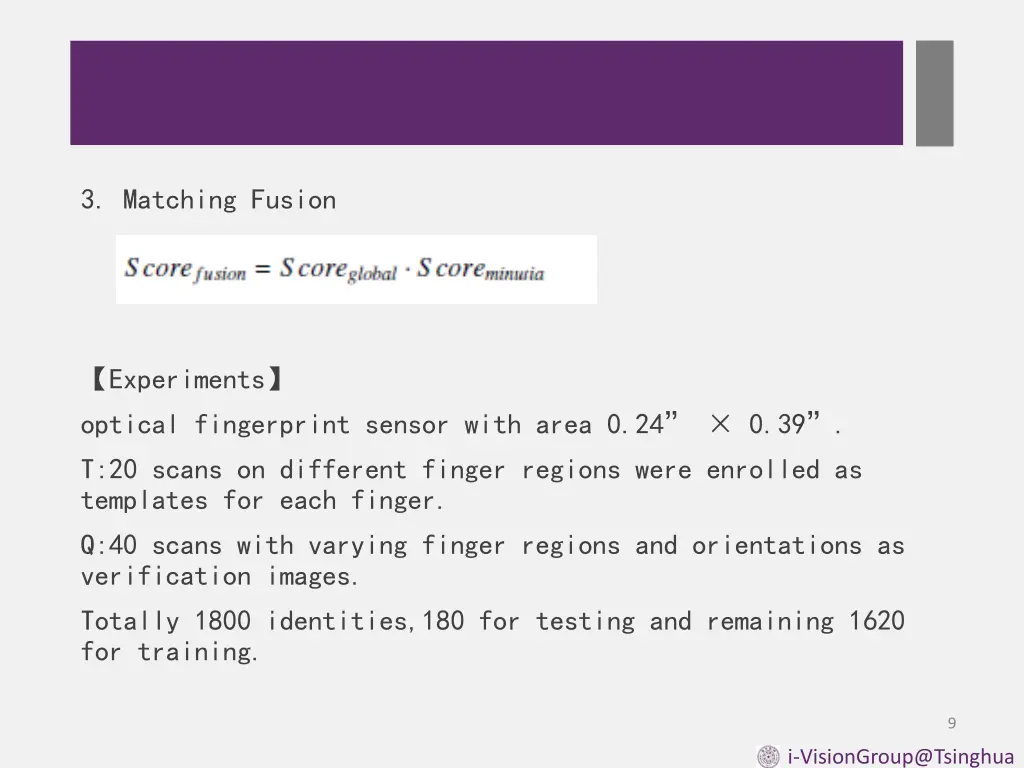Select the gray accent bar beside title
Screen dimensions: 1024x768
pyautogui.click(x=935, y=93)
